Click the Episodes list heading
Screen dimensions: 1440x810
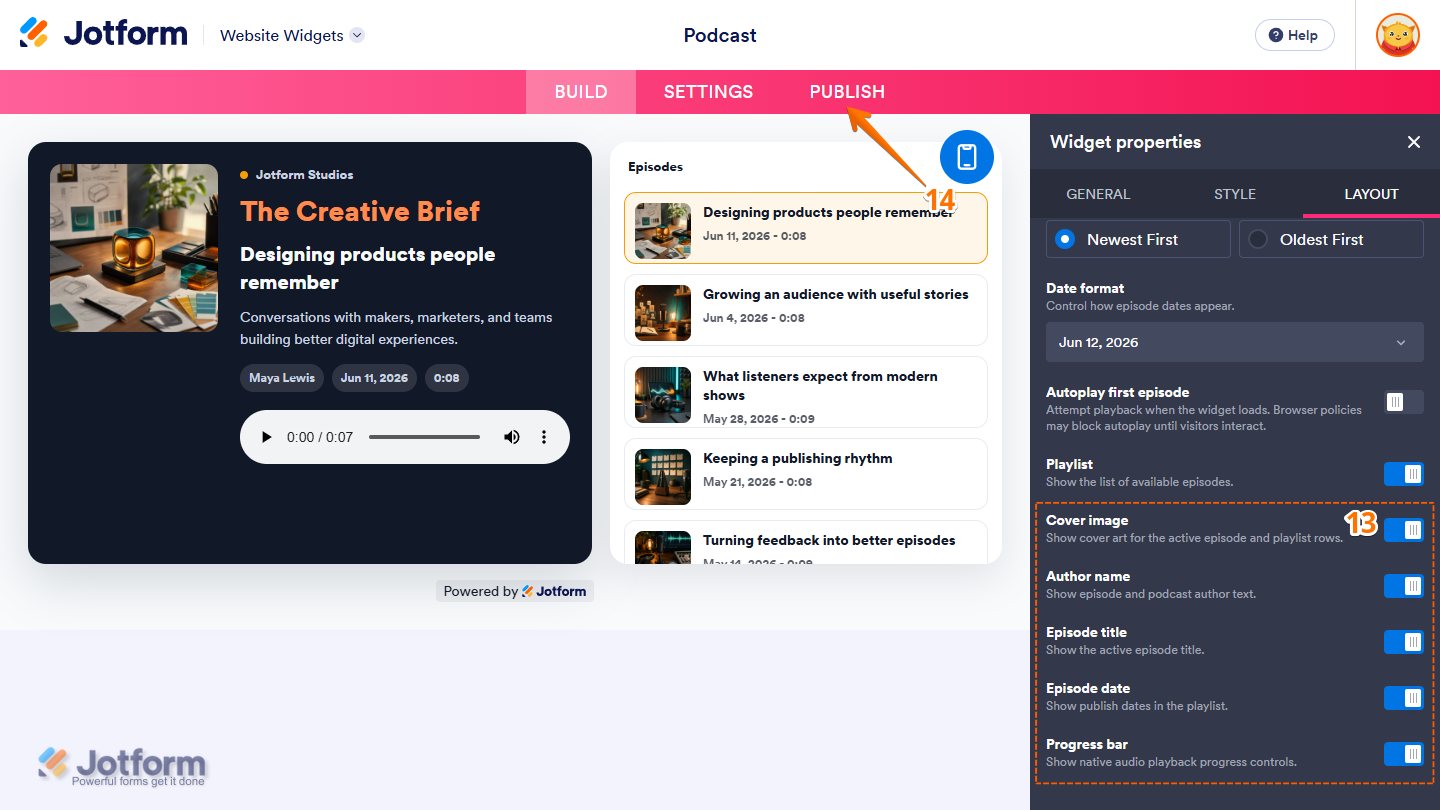pos(656,167)
